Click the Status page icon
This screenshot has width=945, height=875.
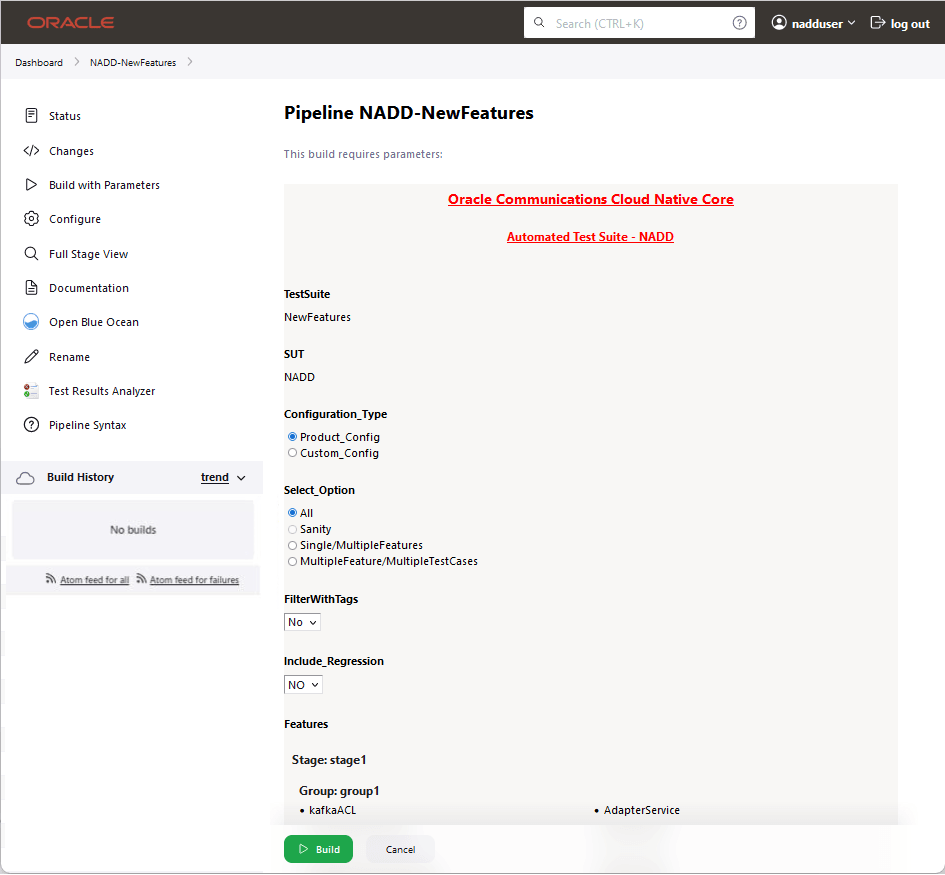click(x=31, y=116)
